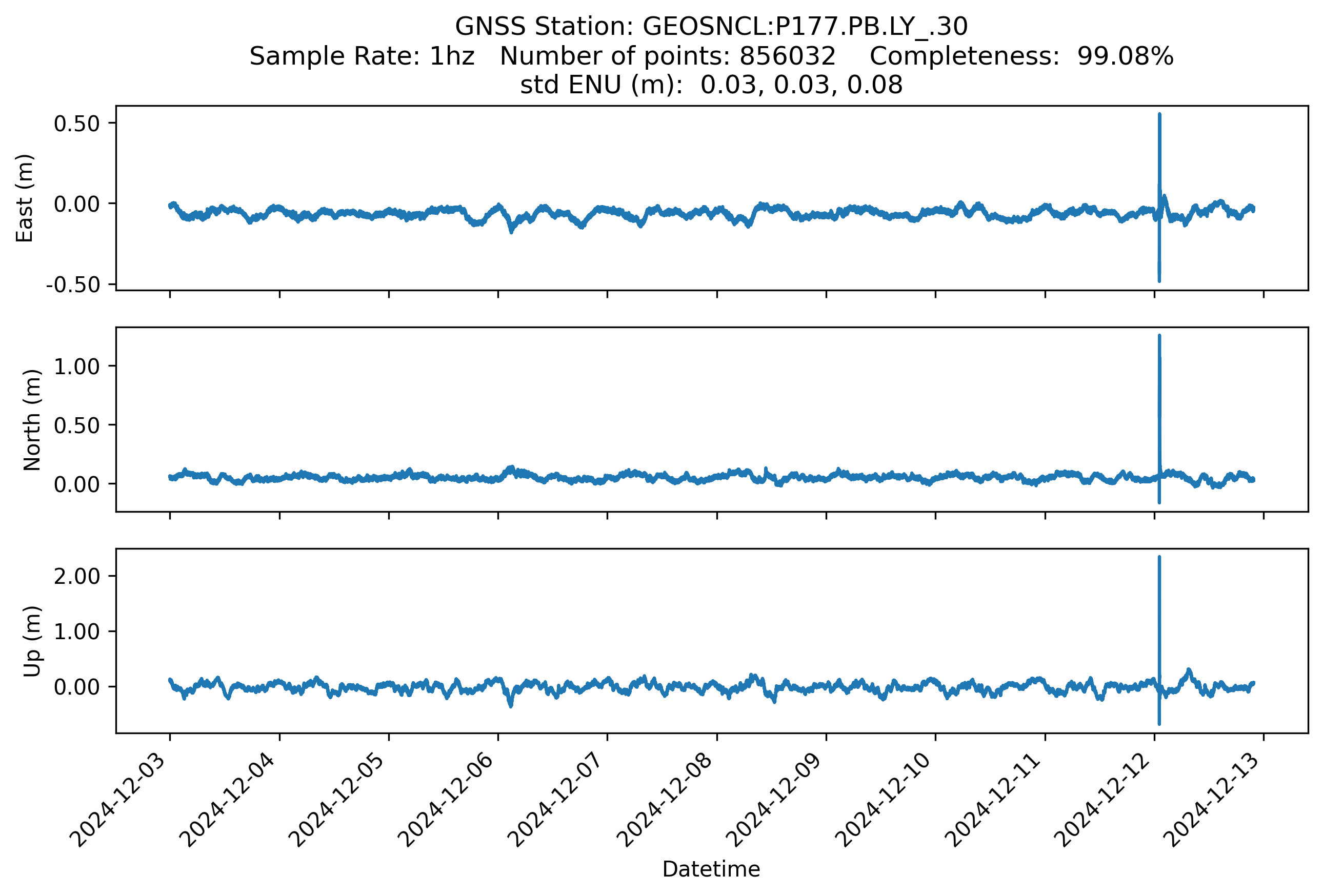Click the -0.50 tick on East axis
1323x896 pixels.
tap(73, 284)
